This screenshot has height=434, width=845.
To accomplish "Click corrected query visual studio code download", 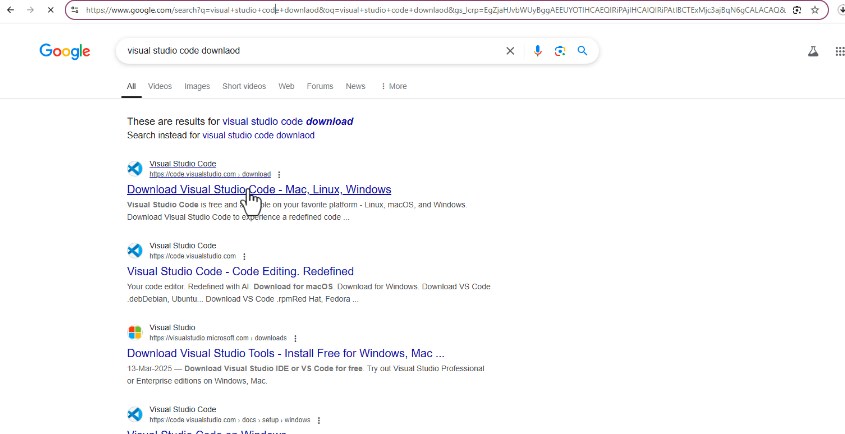I will [288, 121].
